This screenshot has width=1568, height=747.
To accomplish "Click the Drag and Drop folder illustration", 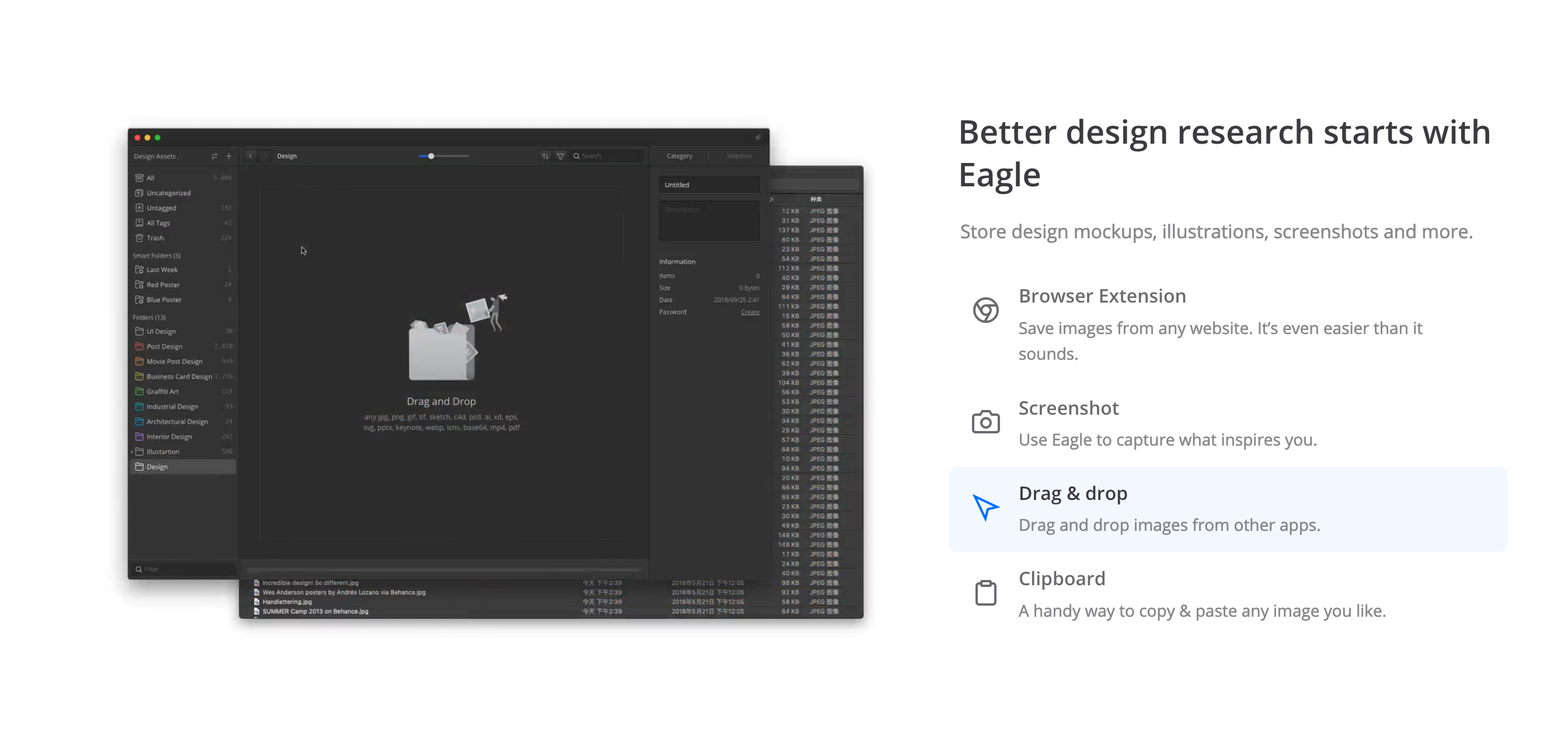I will click(x=458, y=338).
